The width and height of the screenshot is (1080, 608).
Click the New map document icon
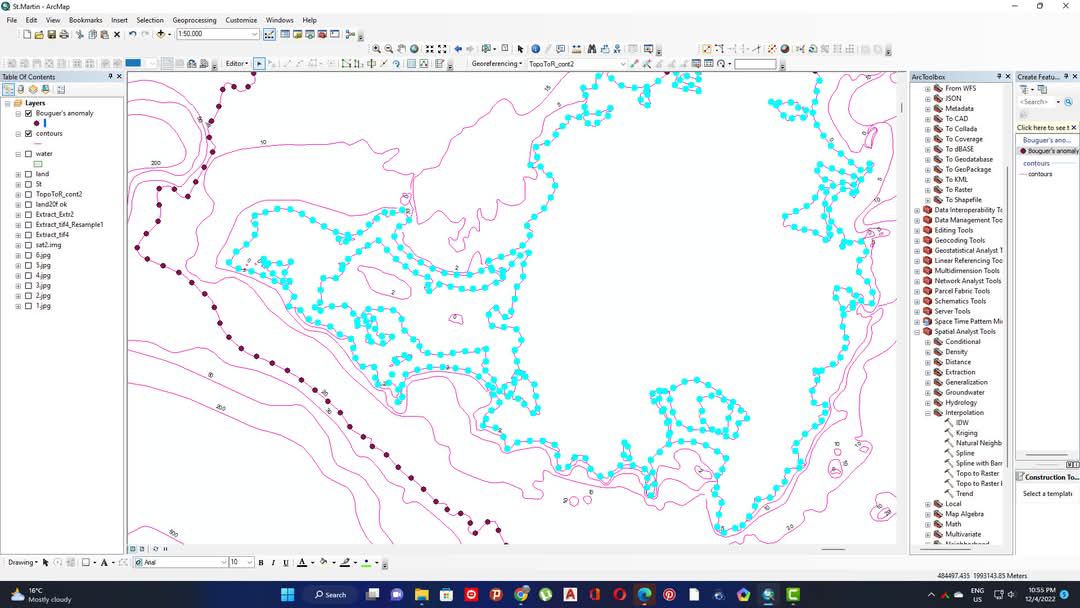[x=27, y=34]
